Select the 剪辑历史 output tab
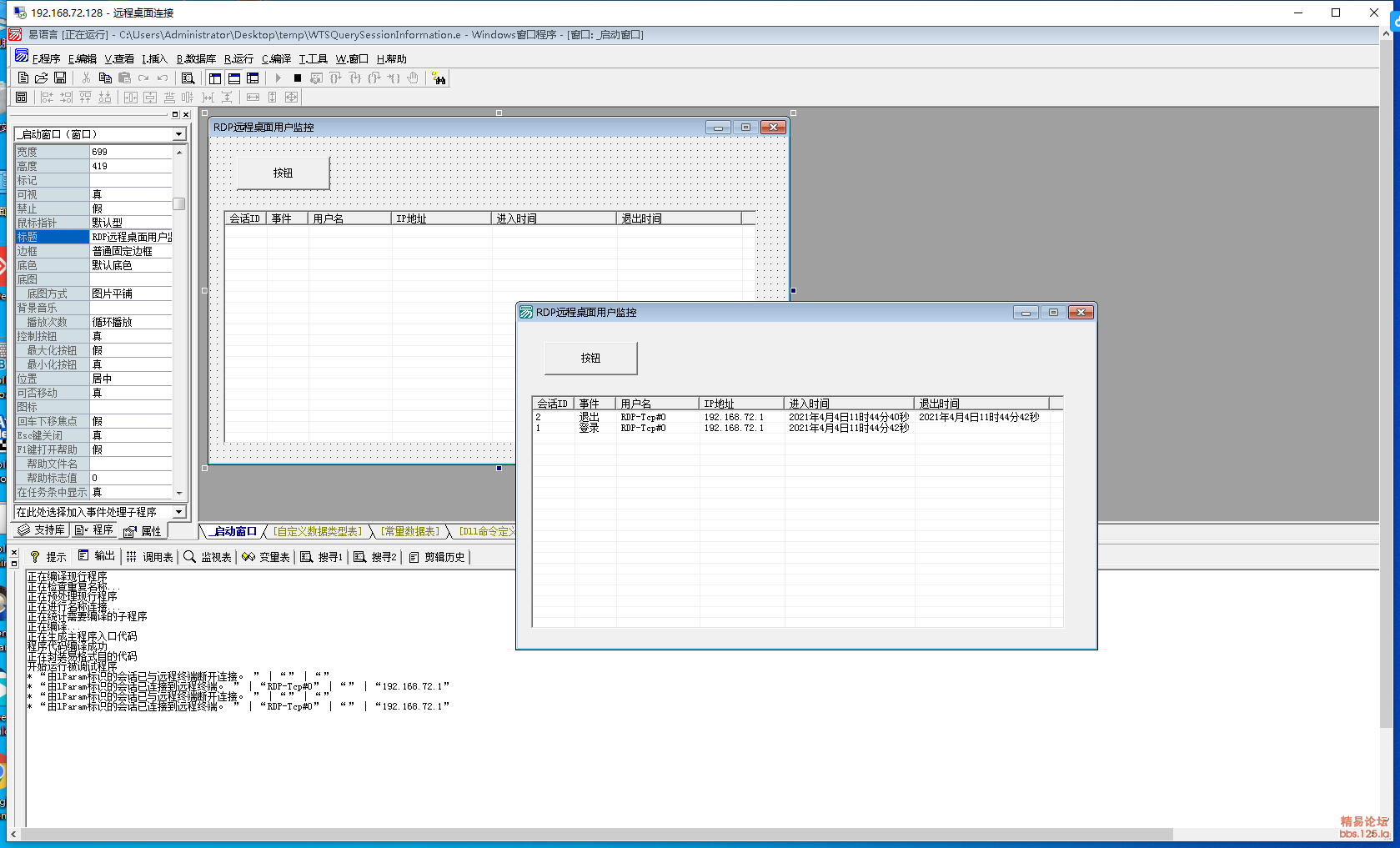This screenshot has height=848, width=1400. pyautogui.click(x=437, y=557)
